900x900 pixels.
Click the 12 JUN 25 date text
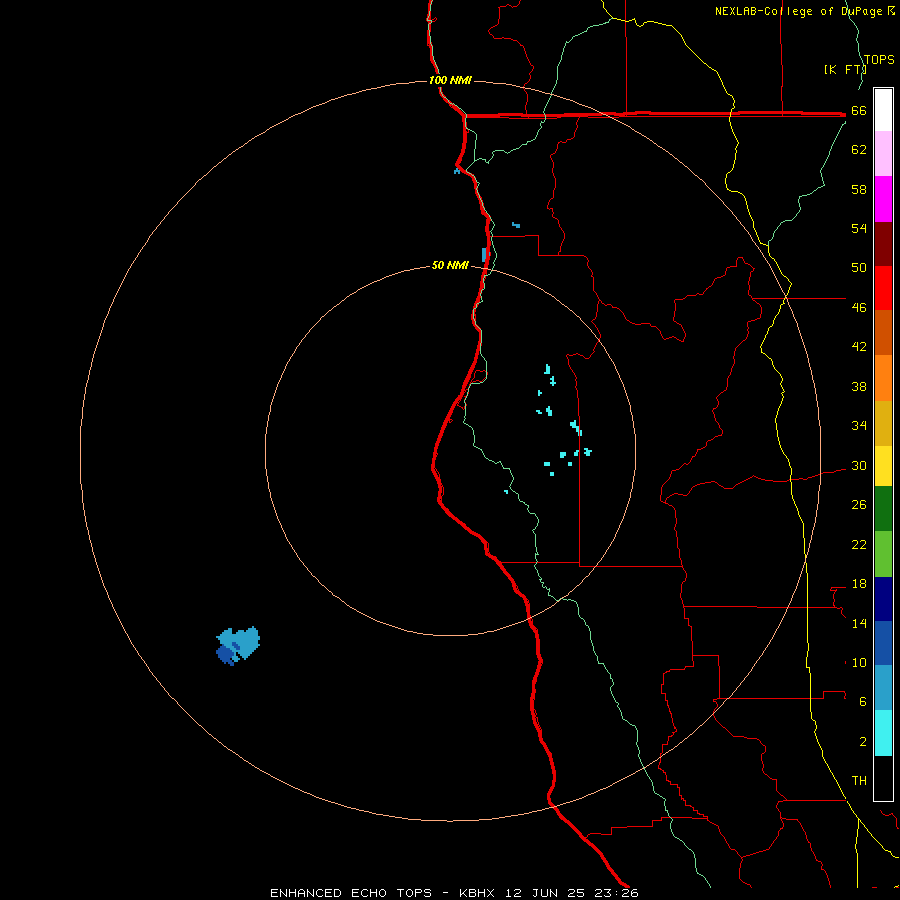(545, 893)
